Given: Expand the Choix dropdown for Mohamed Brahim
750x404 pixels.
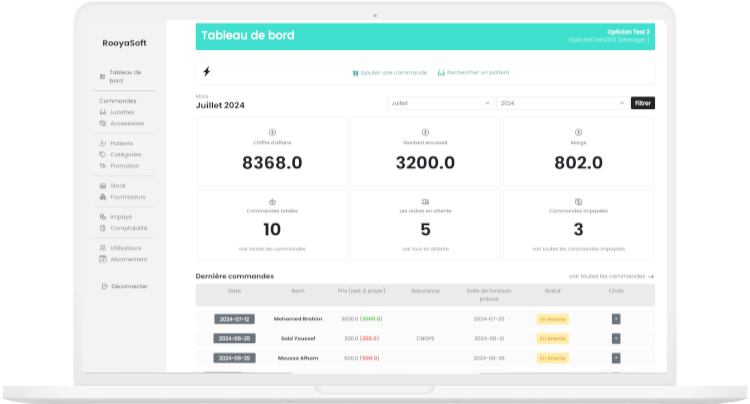Looking at the screenshot, I should pyautogui.click(x=616, y=319).
